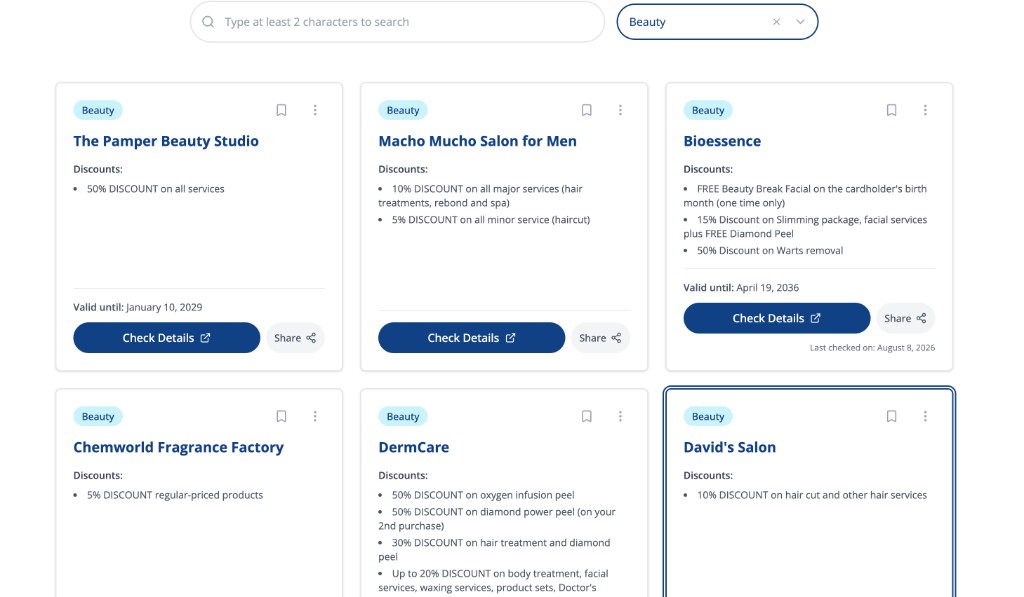Click Beauty tag on David's Salon card
The height and width of the screenshot is (597, 1024).
click(x=708, y=417)
